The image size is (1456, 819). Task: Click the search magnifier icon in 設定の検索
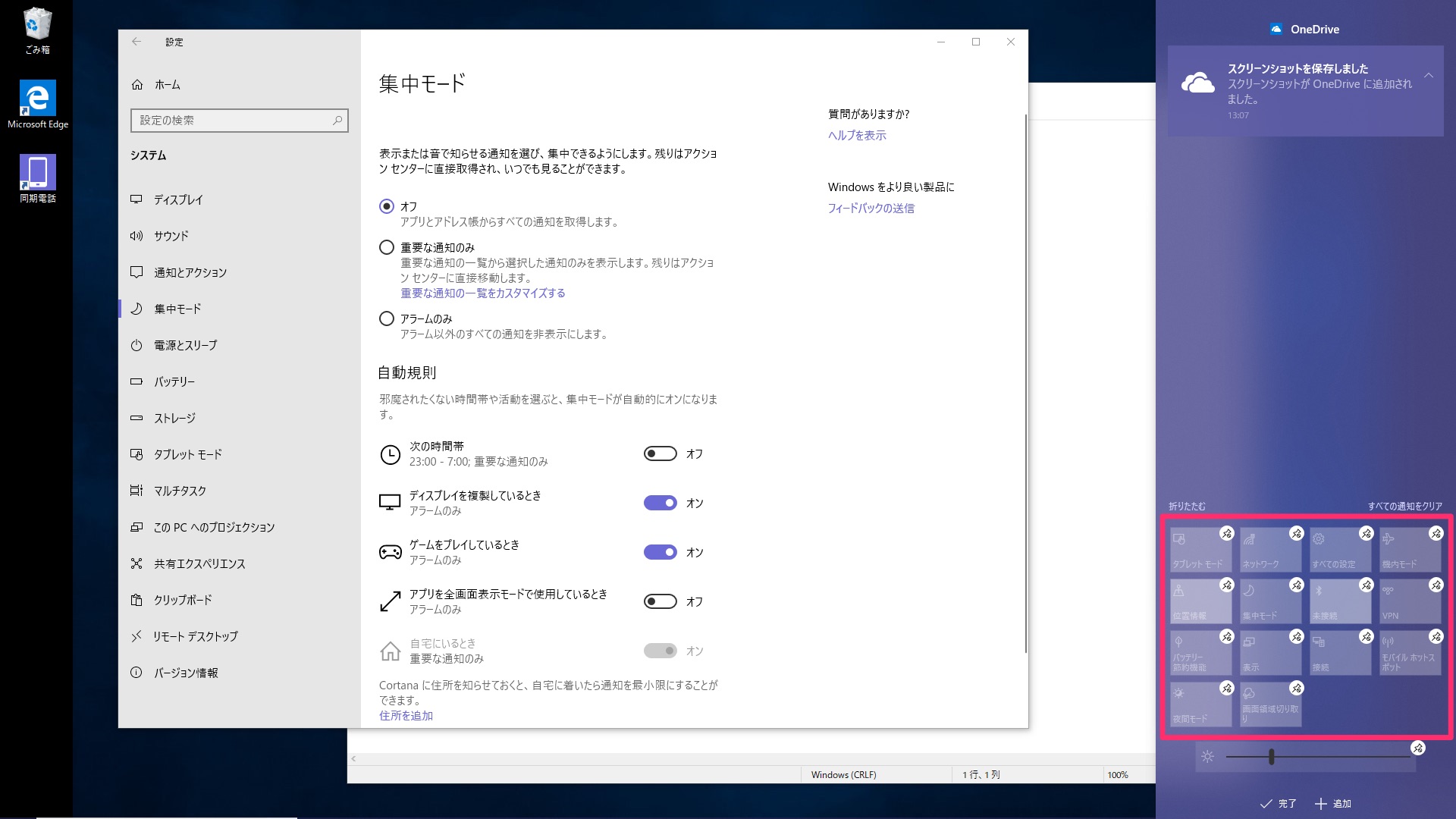337,120
